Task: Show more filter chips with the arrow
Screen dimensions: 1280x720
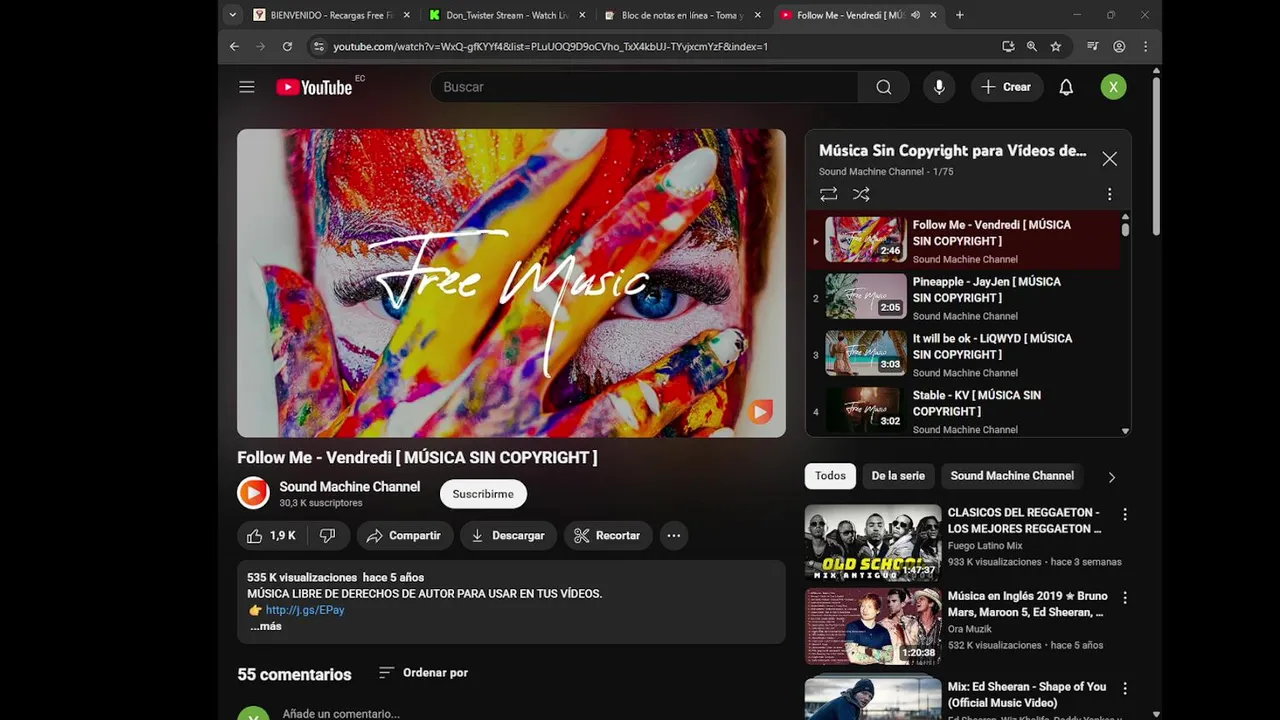Action: pos(1111,477)
